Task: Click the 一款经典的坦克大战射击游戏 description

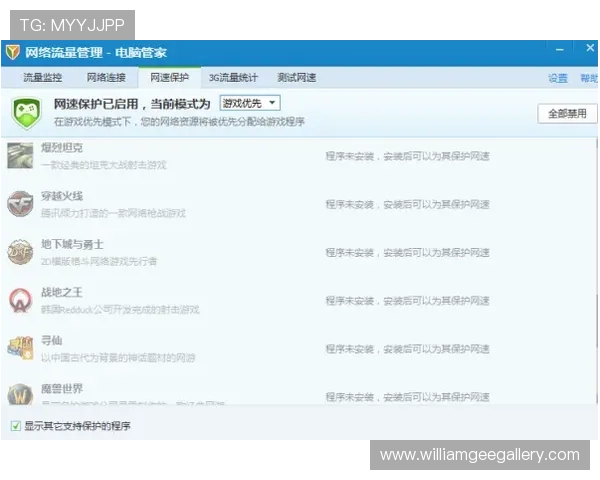Action: [104, 165]
